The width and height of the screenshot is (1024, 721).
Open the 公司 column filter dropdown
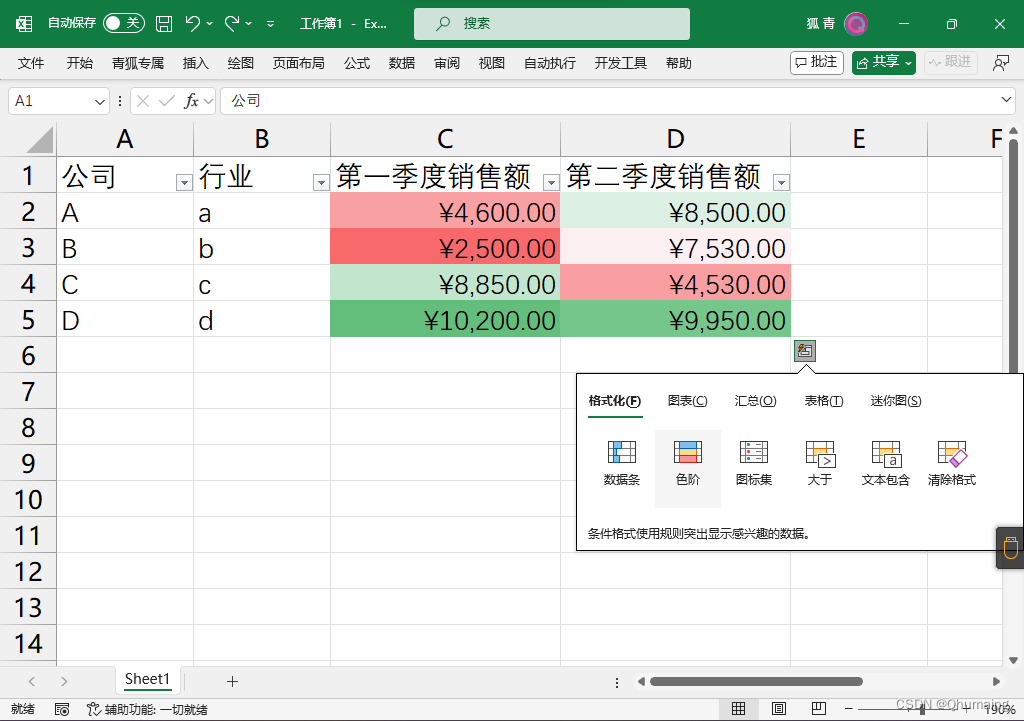point(184,180)
